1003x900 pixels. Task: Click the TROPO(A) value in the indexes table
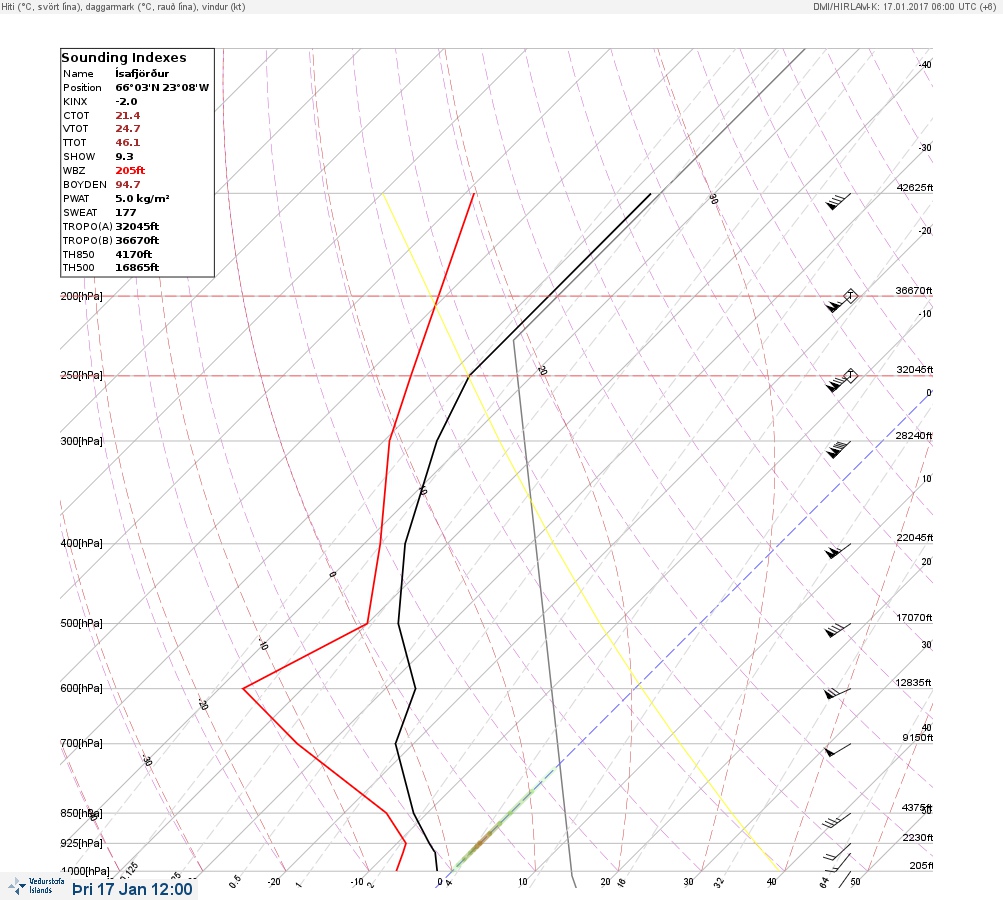[x=138, y=226]
